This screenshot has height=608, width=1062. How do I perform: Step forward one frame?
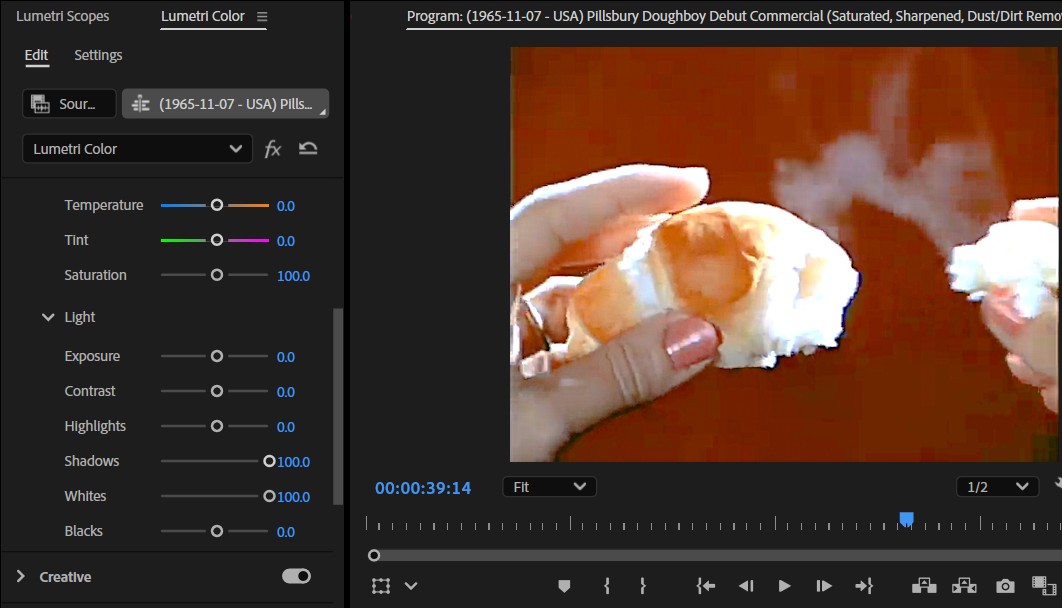coord(824,586)
